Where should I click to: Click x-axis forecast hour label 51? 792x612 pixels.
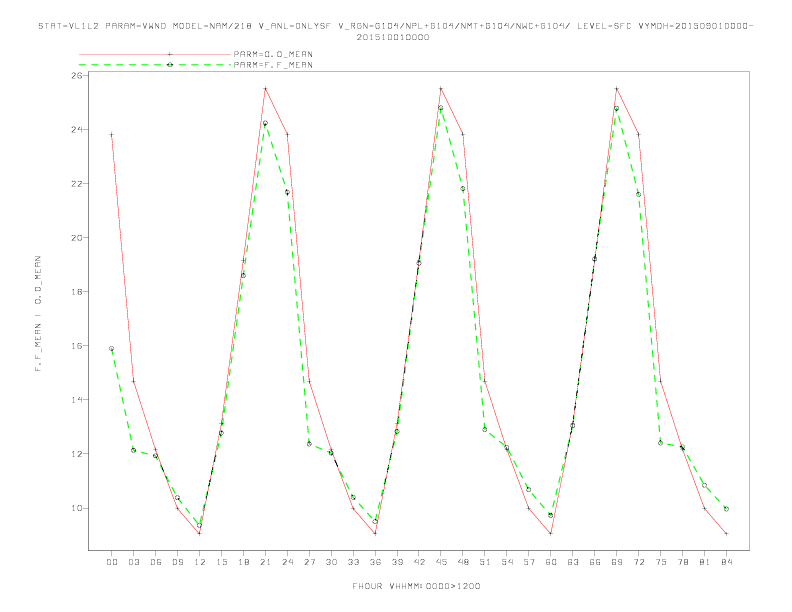[485, 562]
